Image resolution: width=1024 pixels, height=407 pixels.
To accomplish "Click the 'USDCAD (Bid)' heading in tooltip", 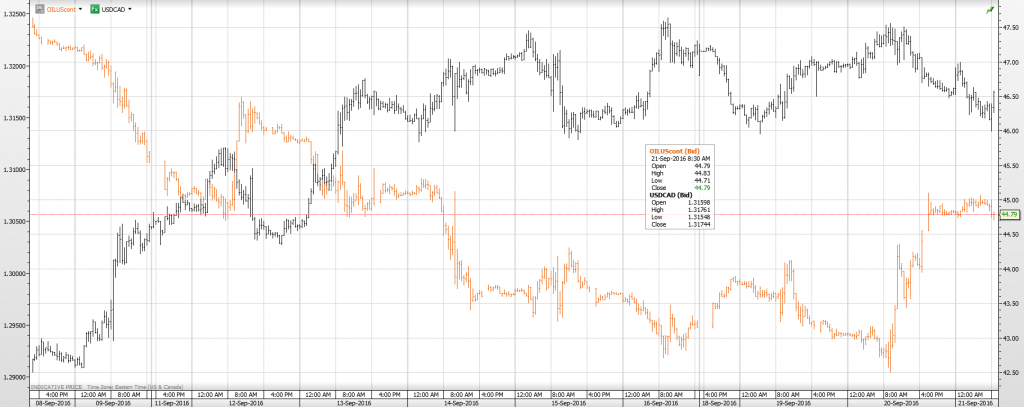I will pos(669,195).
